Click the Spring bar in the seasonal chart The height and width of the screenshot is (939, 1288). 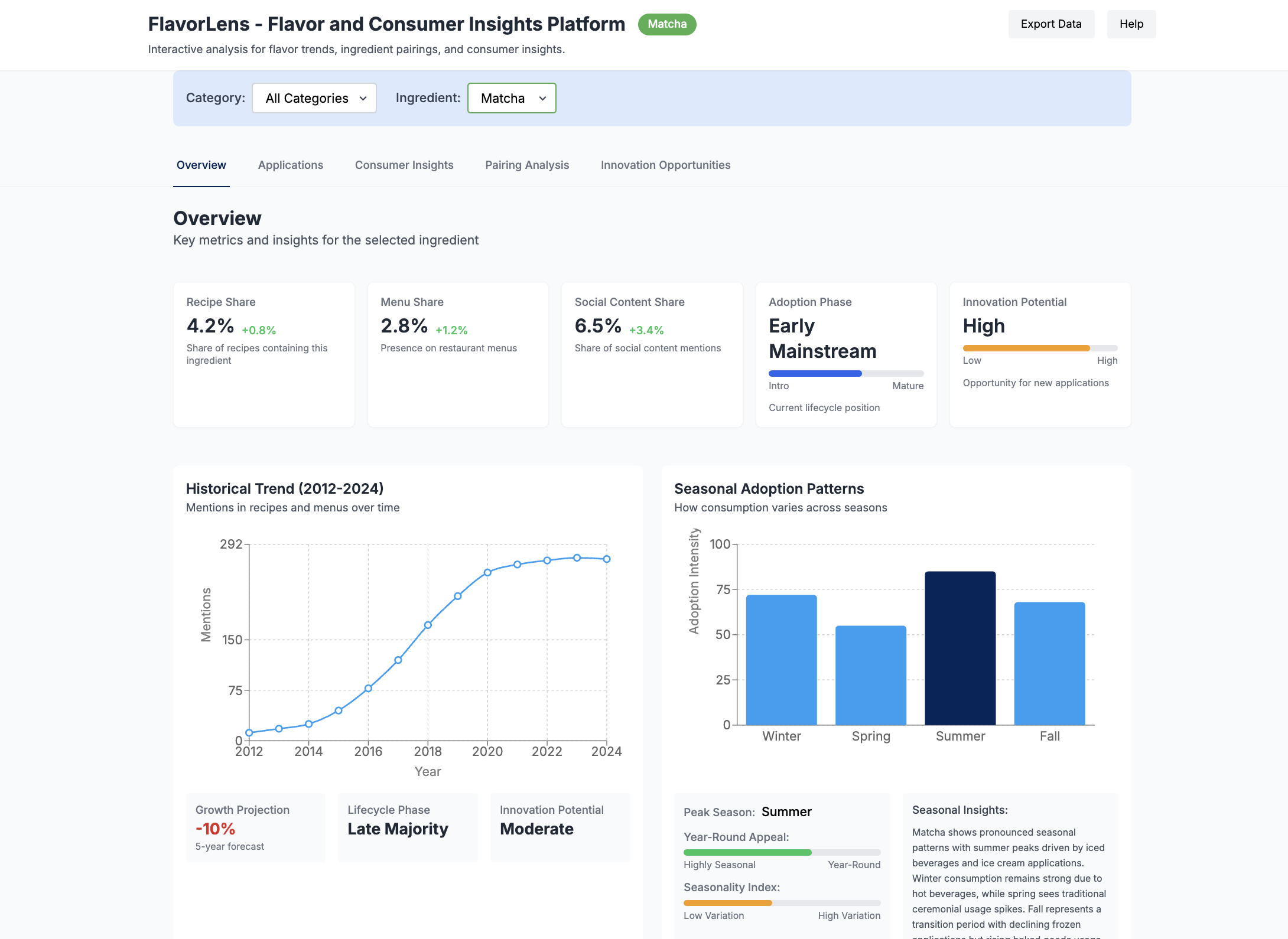(871, 675)
